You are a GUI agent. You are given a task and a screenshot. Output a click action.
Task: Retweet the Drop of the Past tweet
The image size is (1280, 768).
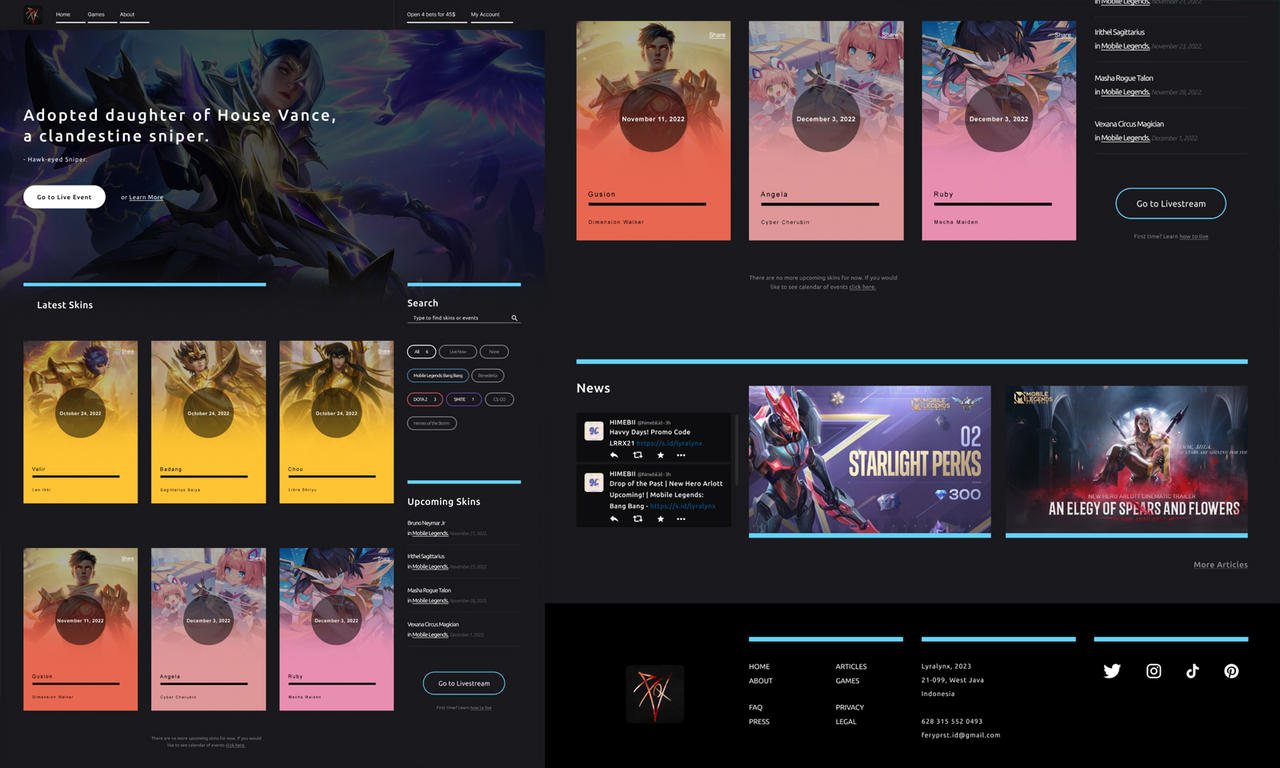point(637,519)
